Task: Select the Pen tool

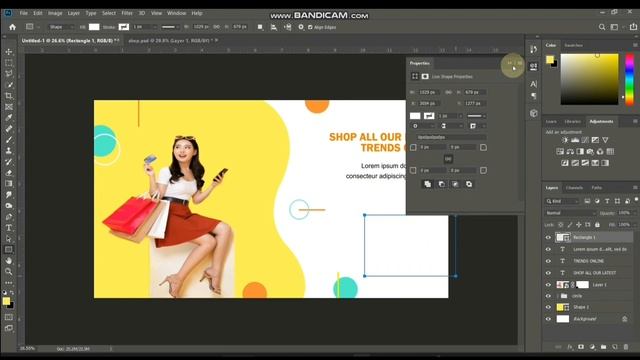Action: (x=9, y=217)
